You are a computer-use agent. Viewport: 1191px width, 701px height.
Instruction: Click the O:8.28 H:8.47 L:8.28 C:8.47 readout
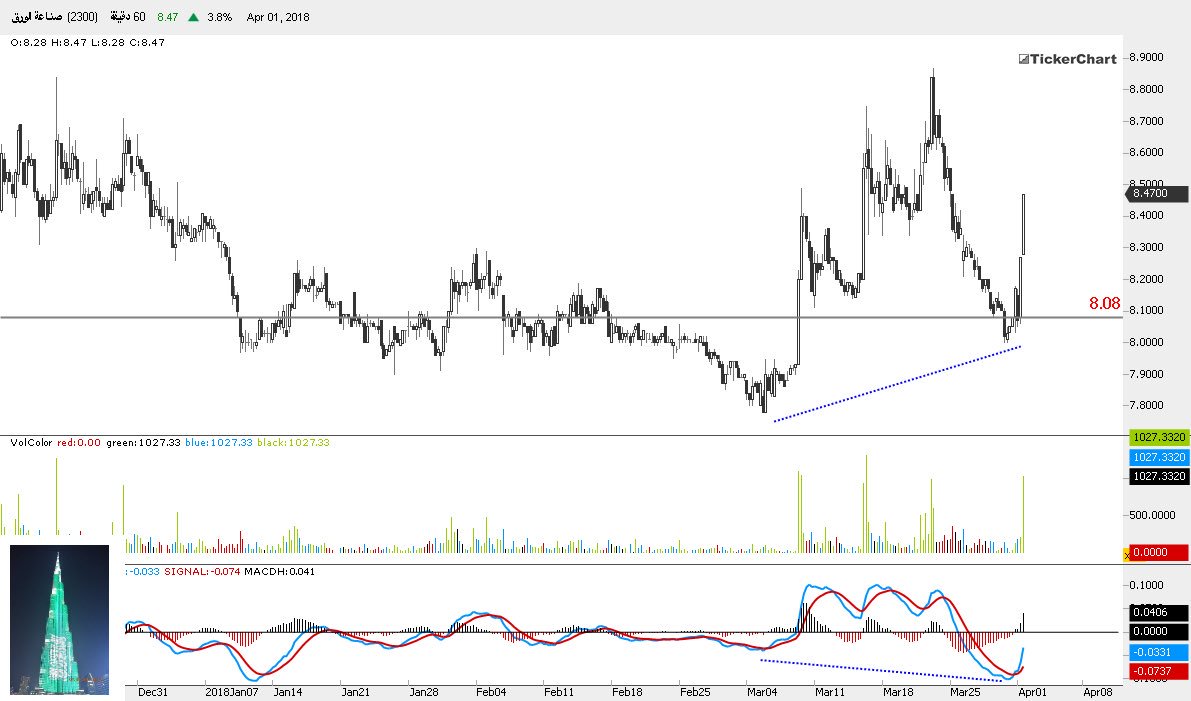(x=87, y=43)
